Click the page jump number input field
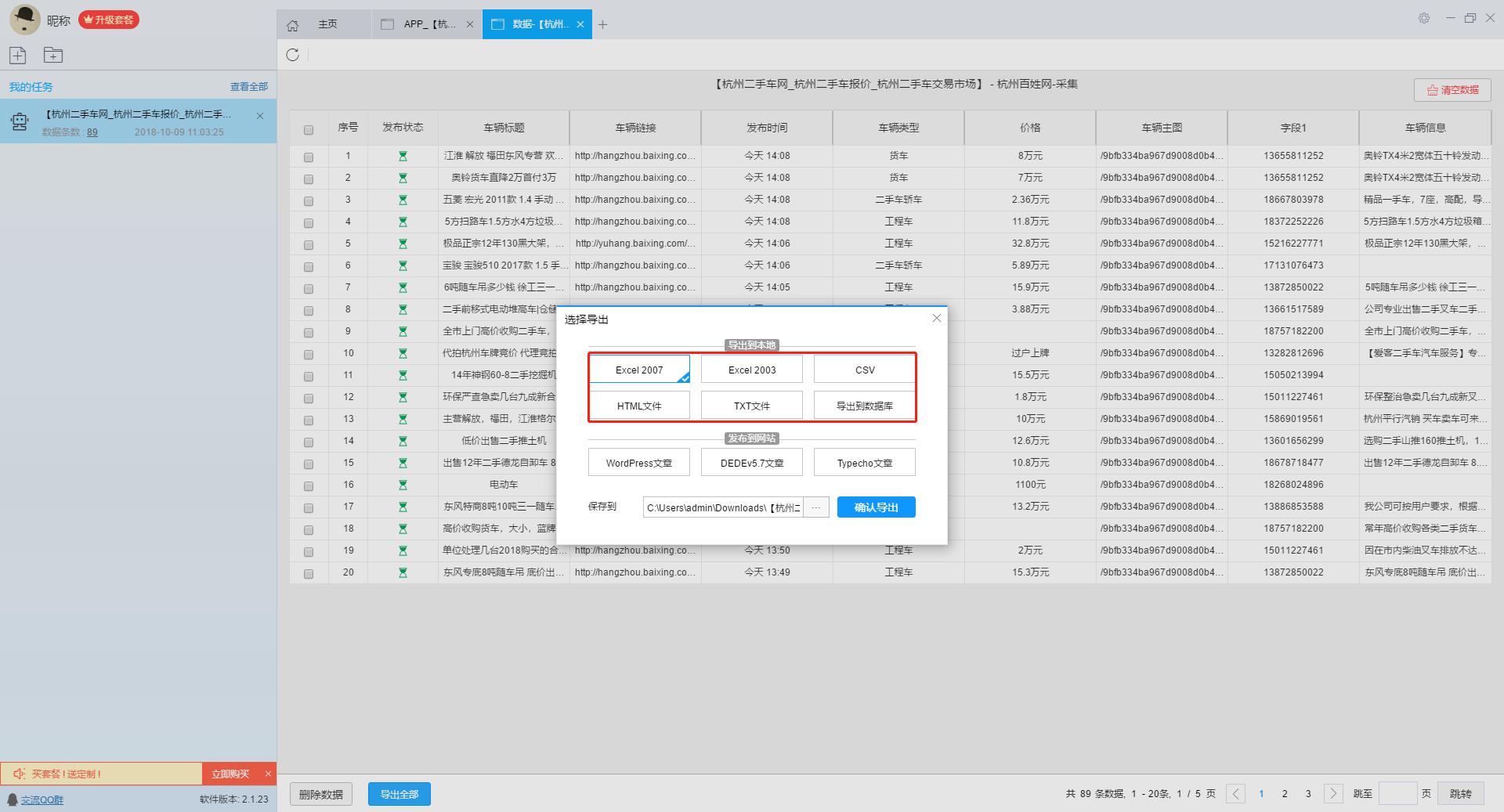The image size is (1504, 812). click(x=1397, y=794)
